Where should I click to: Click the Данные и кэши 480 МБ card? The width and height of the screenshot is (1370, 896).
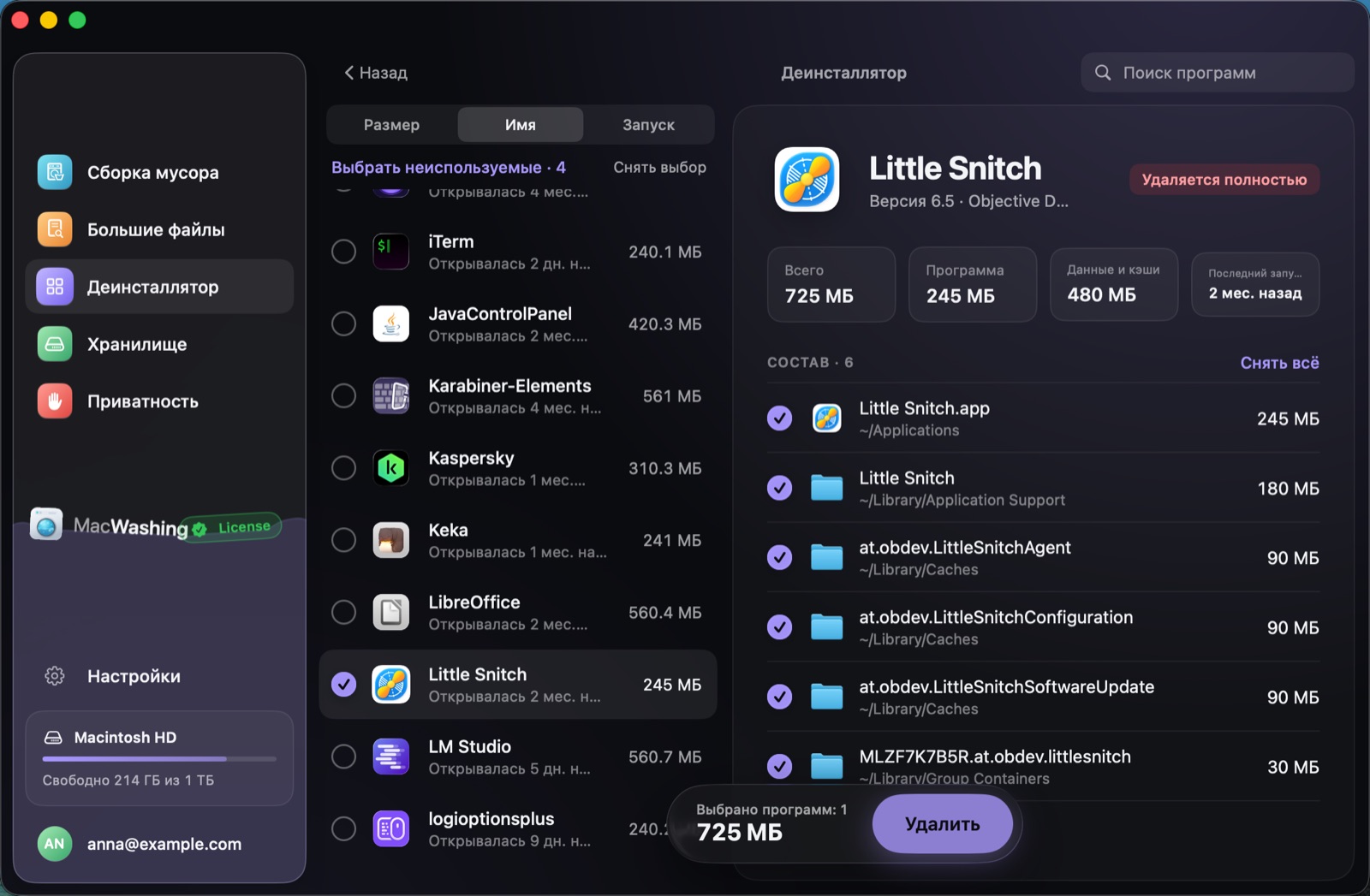[1114, 285]
